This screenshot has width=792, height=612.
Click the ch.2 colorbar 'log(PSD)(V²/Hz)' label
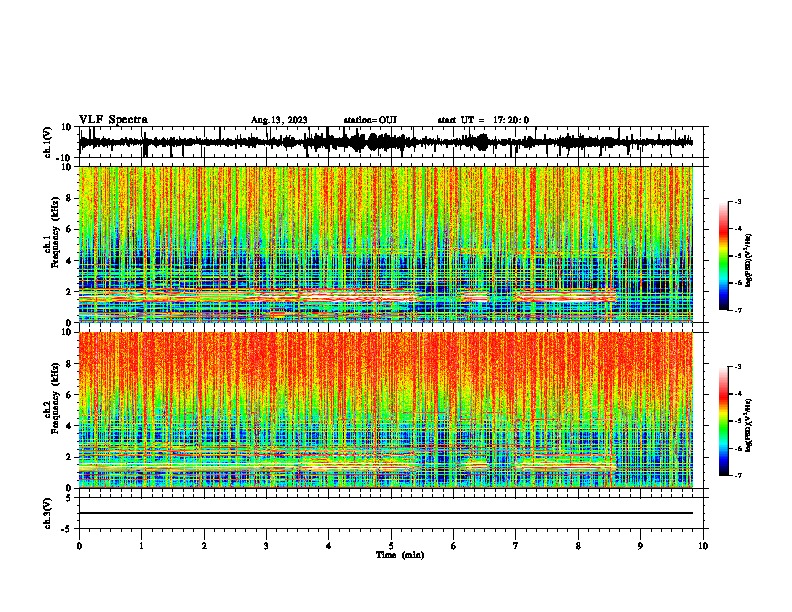point(749,425)
